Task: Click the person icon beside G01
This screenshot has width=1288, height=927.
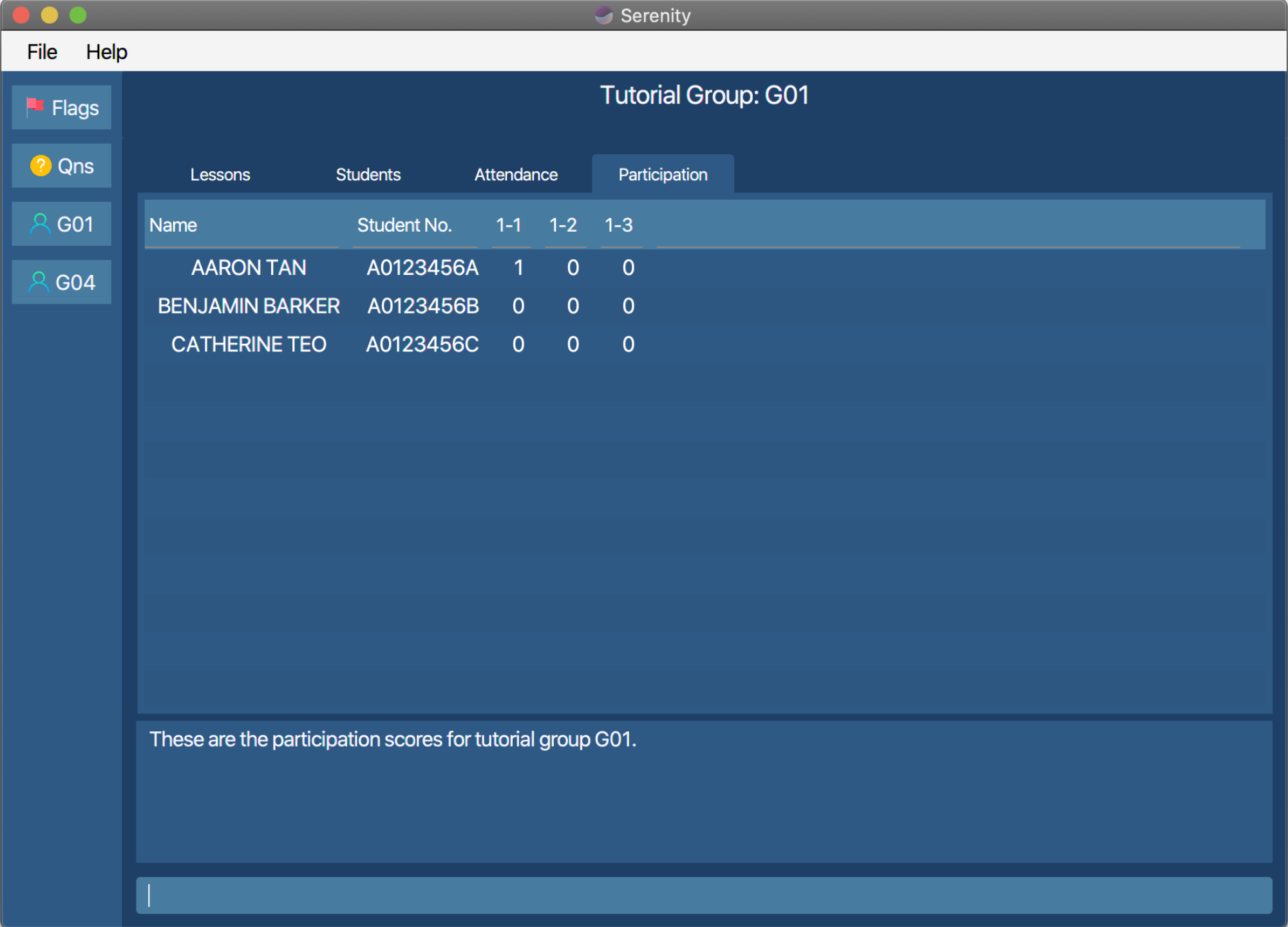Action: 40,224
